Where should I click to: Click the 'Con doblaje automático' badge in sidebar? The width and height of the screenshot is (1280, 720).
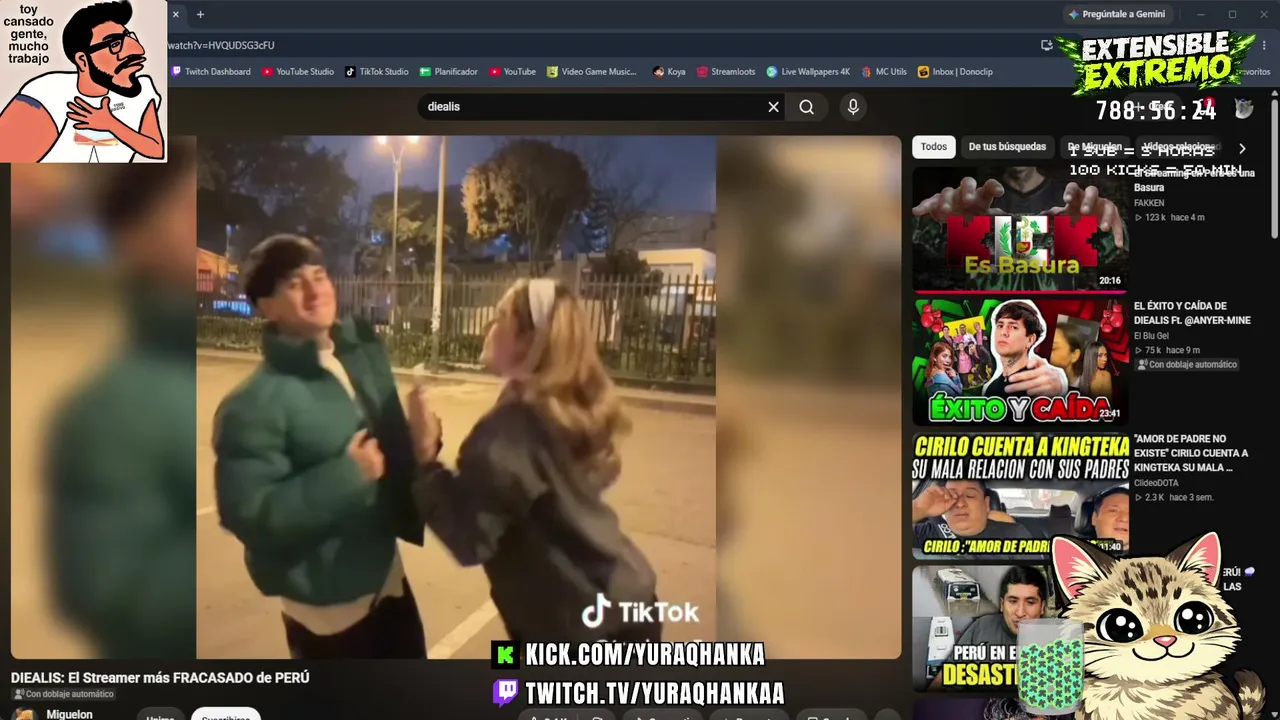click(x=1187, y=365)
